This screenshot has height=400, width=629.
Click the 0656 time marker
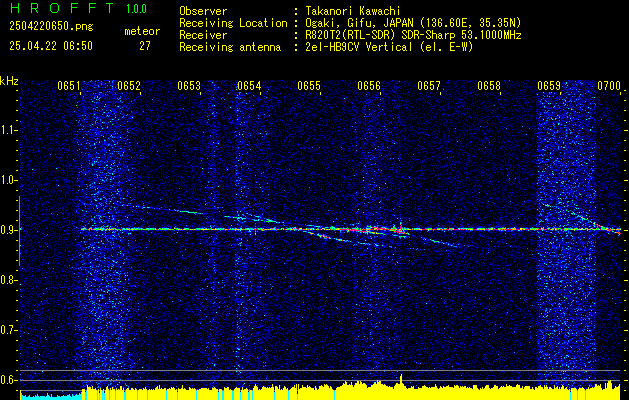coord(369,86)
